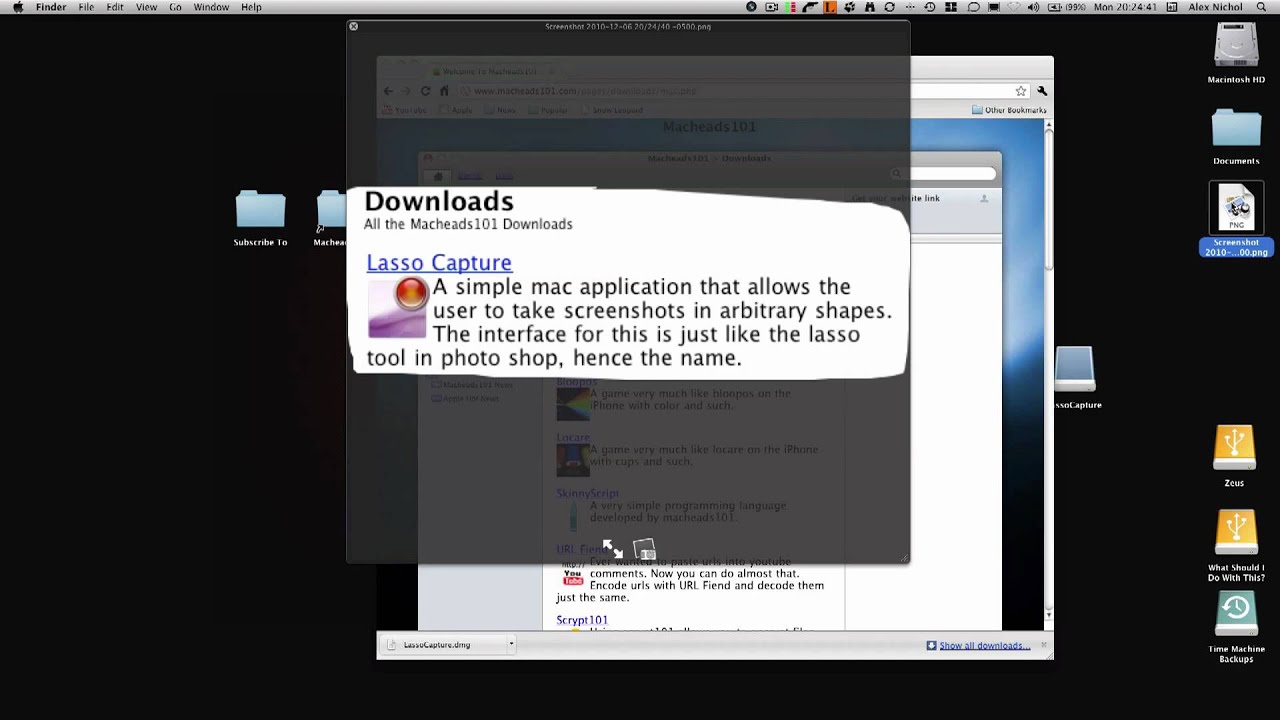Click the Downloads heading in the preview

(x=439, y=201)
